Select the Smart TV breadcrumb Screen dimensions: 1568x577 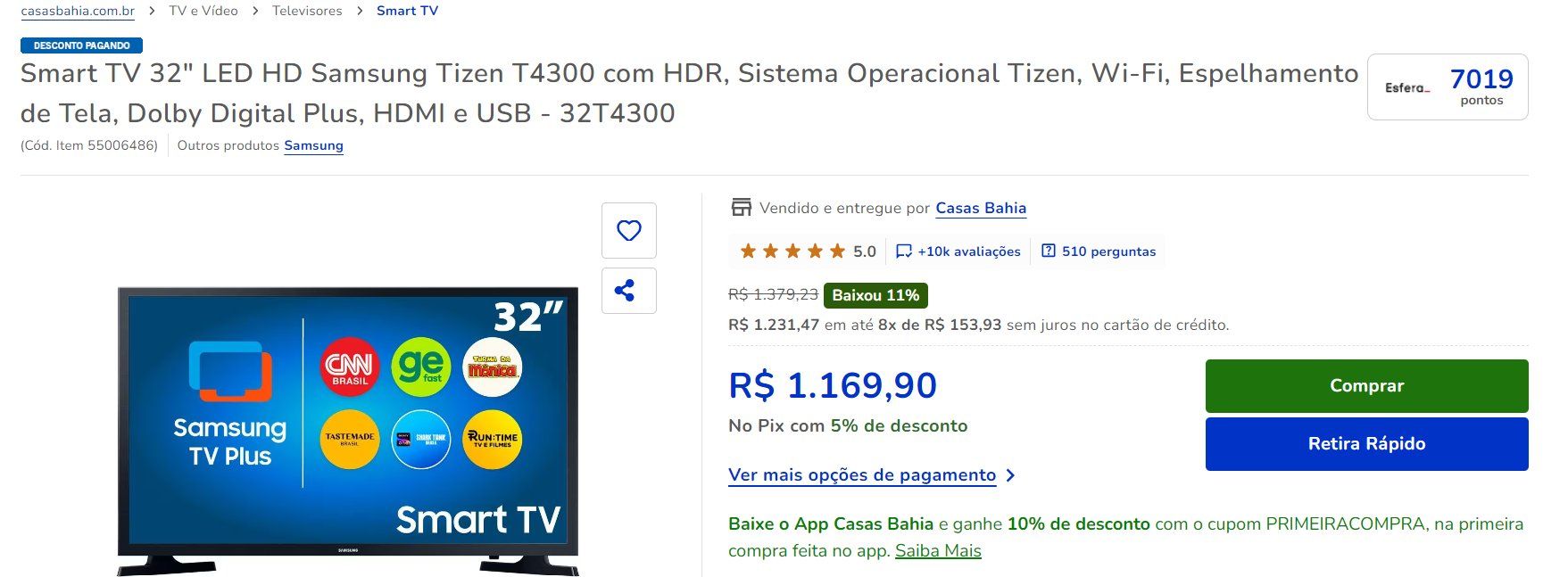pyautogui.click(x=407, y=11)
